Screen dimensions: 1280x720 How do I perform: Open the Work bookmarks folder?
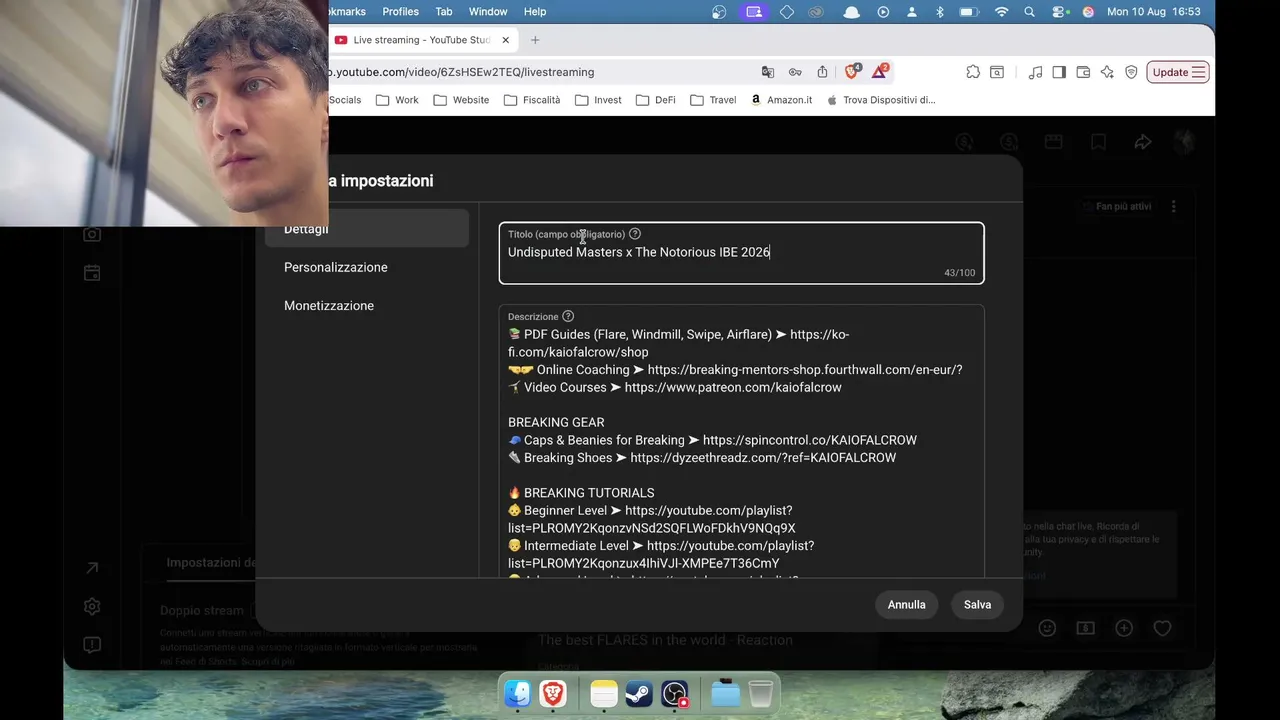(397, 100)
